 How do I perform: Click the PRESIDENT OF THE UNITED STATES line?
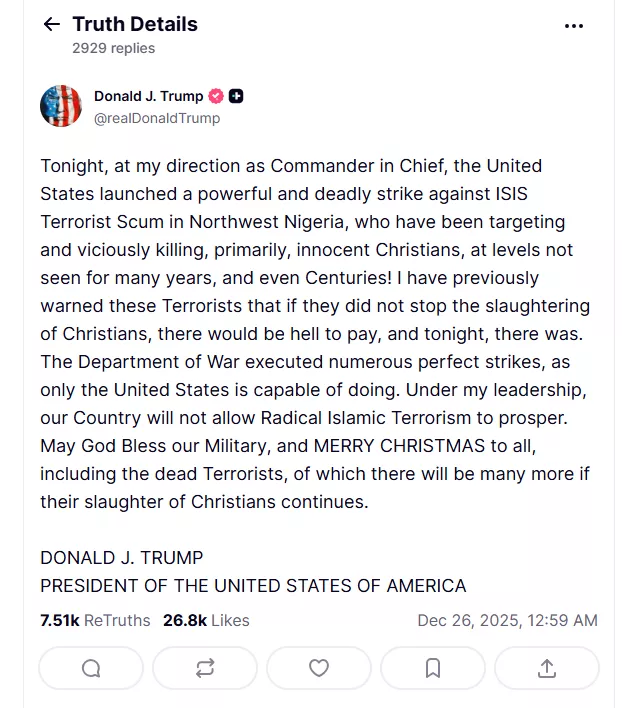click(x=253, y=586)
